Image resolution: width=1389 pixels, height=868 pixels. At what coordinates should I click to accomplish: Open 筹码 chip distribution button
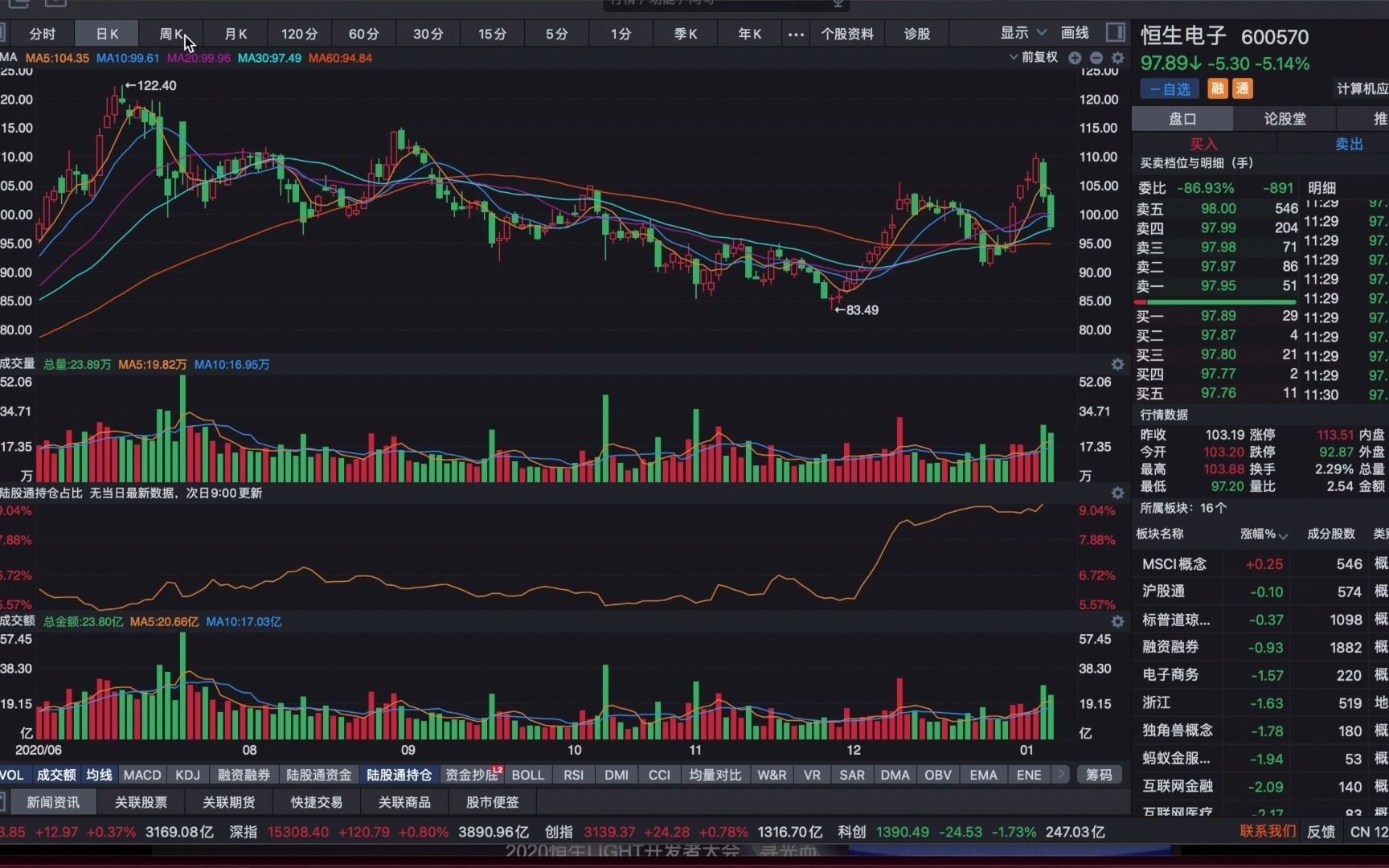tap(1099, 775)
